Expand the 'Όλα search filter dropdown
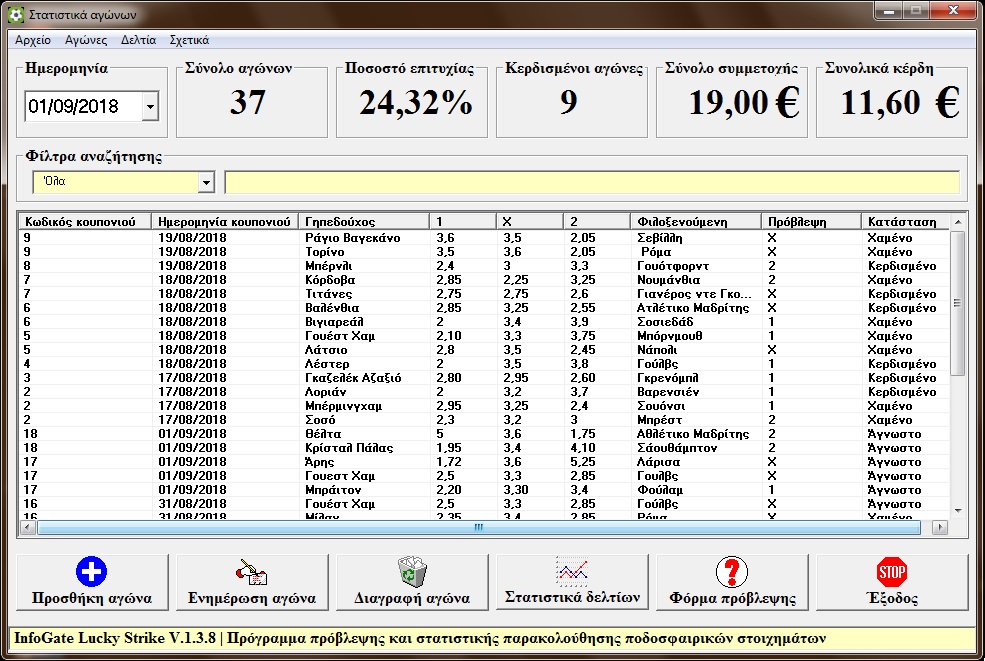The width and height of the screenshot is (985, 661). point(206,183)
